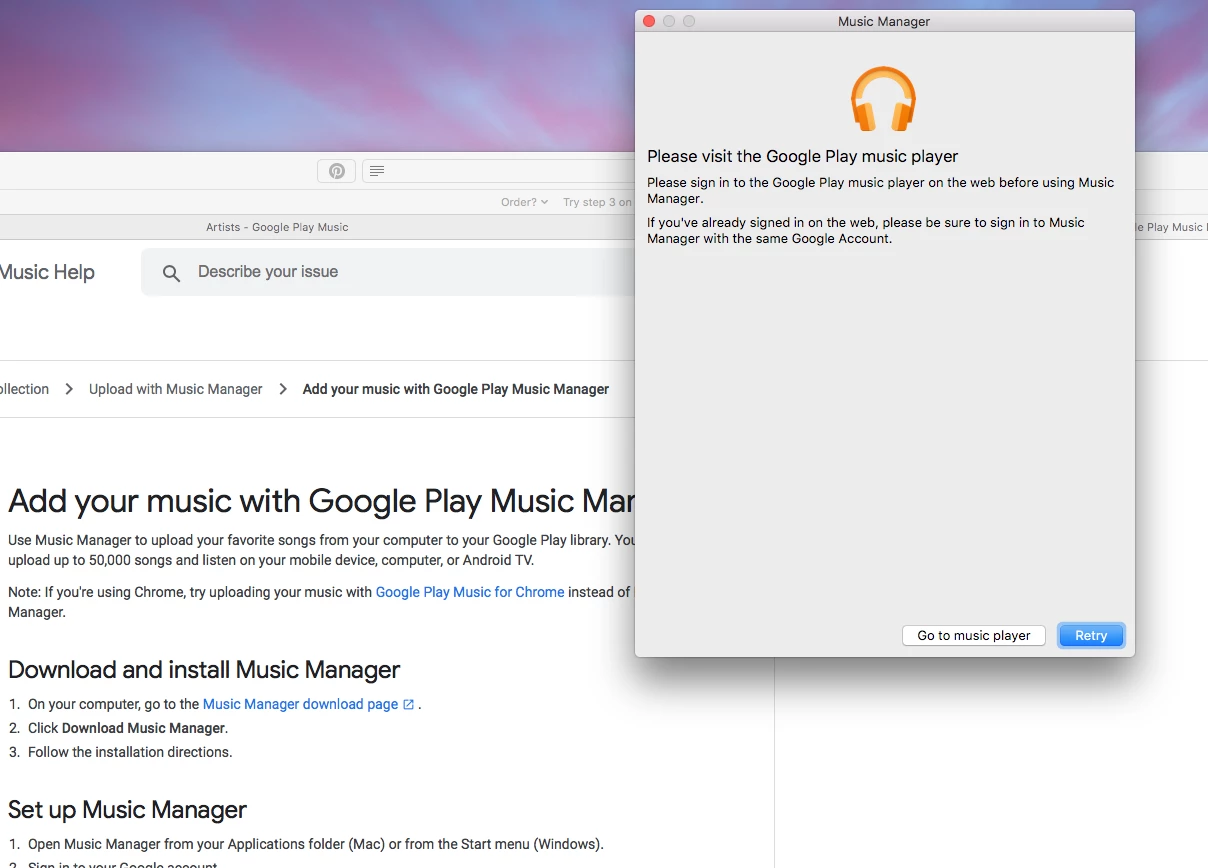This screenshot has width=1208, height=868.
Task: Click the Follow the installation directions step
Action: pyautogui.click(x=130, y=752)
